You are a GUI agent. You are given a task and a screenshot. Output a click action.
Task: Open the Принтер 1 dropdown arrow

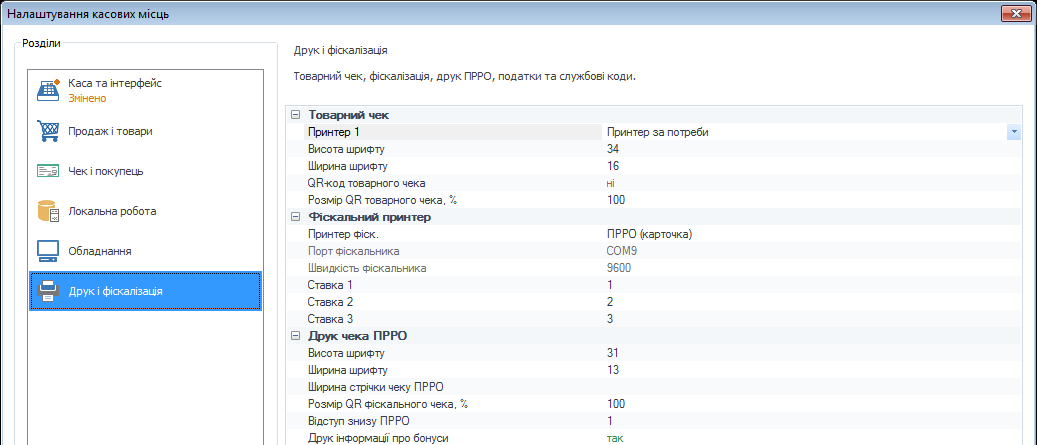[x=1014, y=132]
